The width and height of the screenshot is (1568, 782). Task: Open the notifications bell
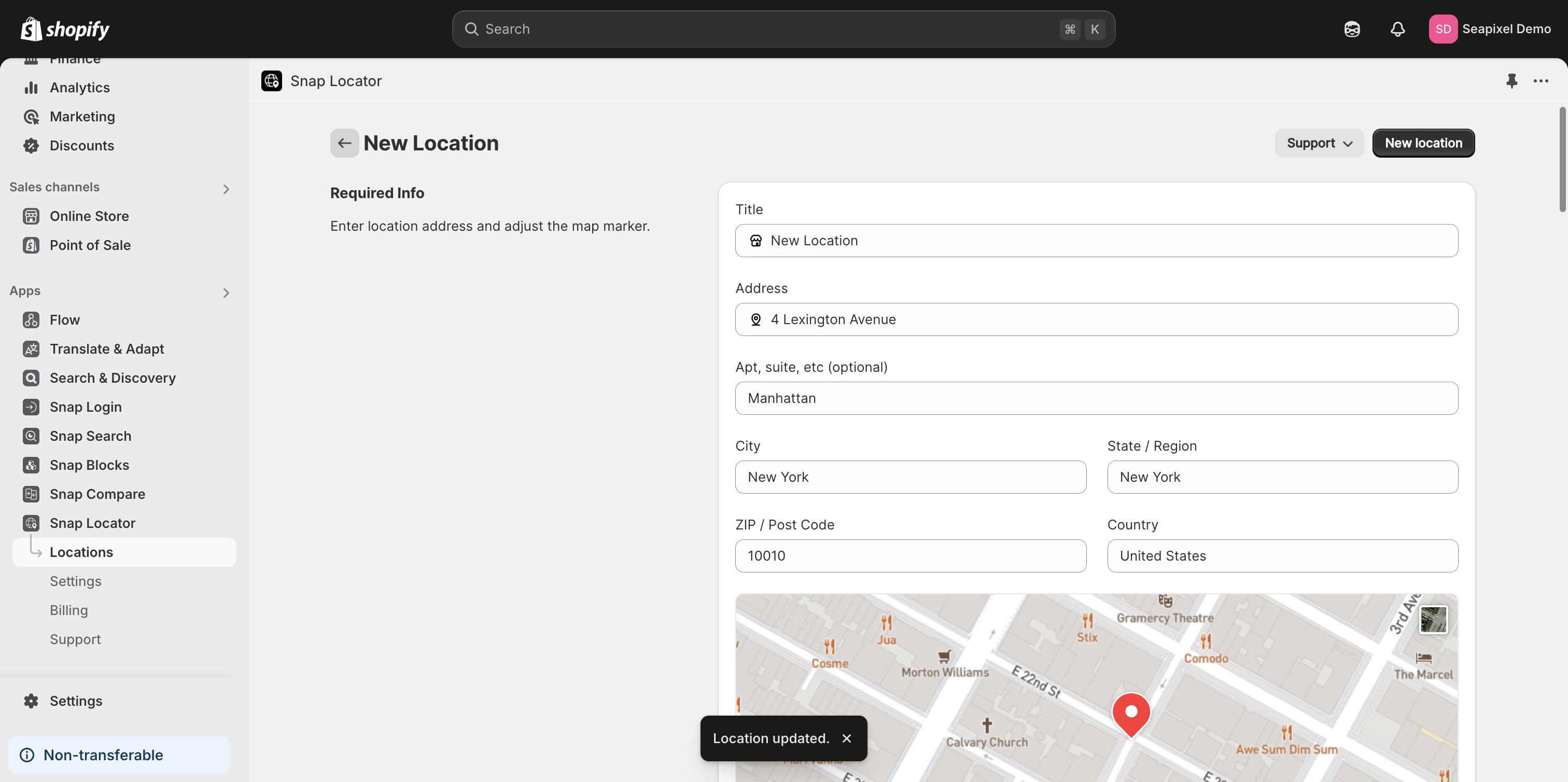point(1397,29)
